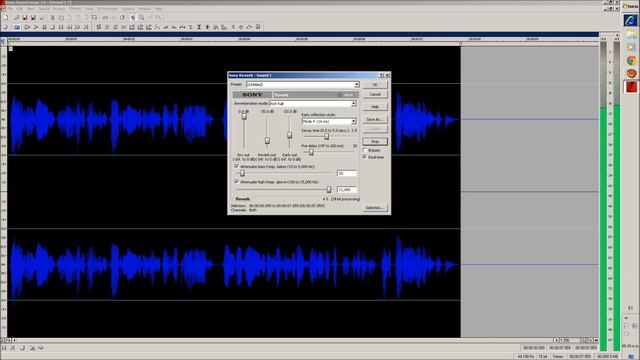Open the Edit menu
Viewport: 640px width, 360px height.
pos(20,9)
